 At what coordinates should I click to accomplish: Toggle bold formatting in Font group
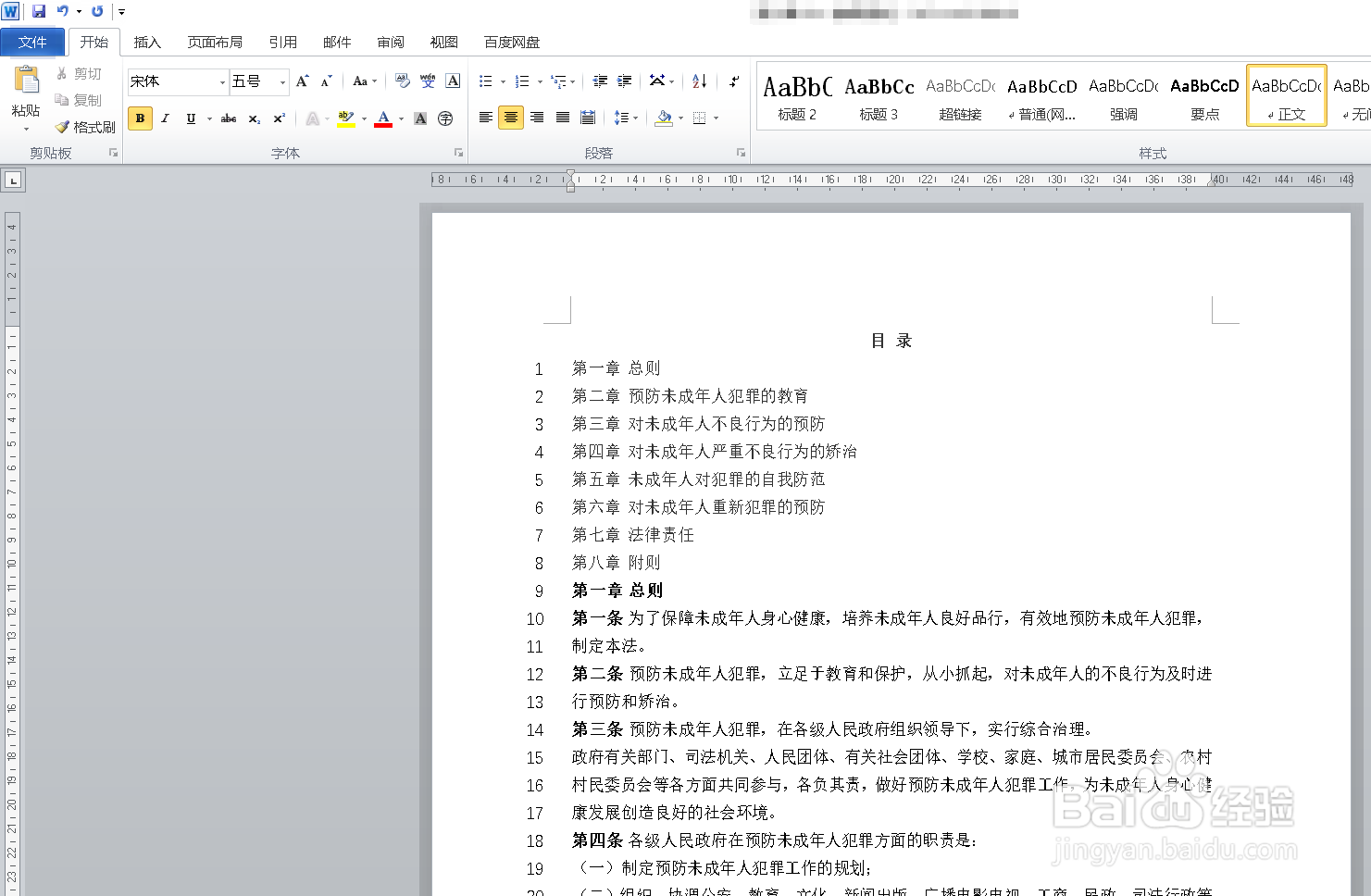point(140,118)
